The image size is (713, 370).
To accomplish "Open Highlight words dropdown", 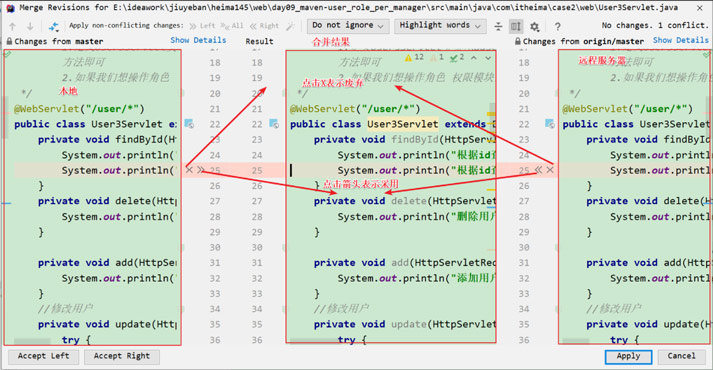I will pos(440,25).
